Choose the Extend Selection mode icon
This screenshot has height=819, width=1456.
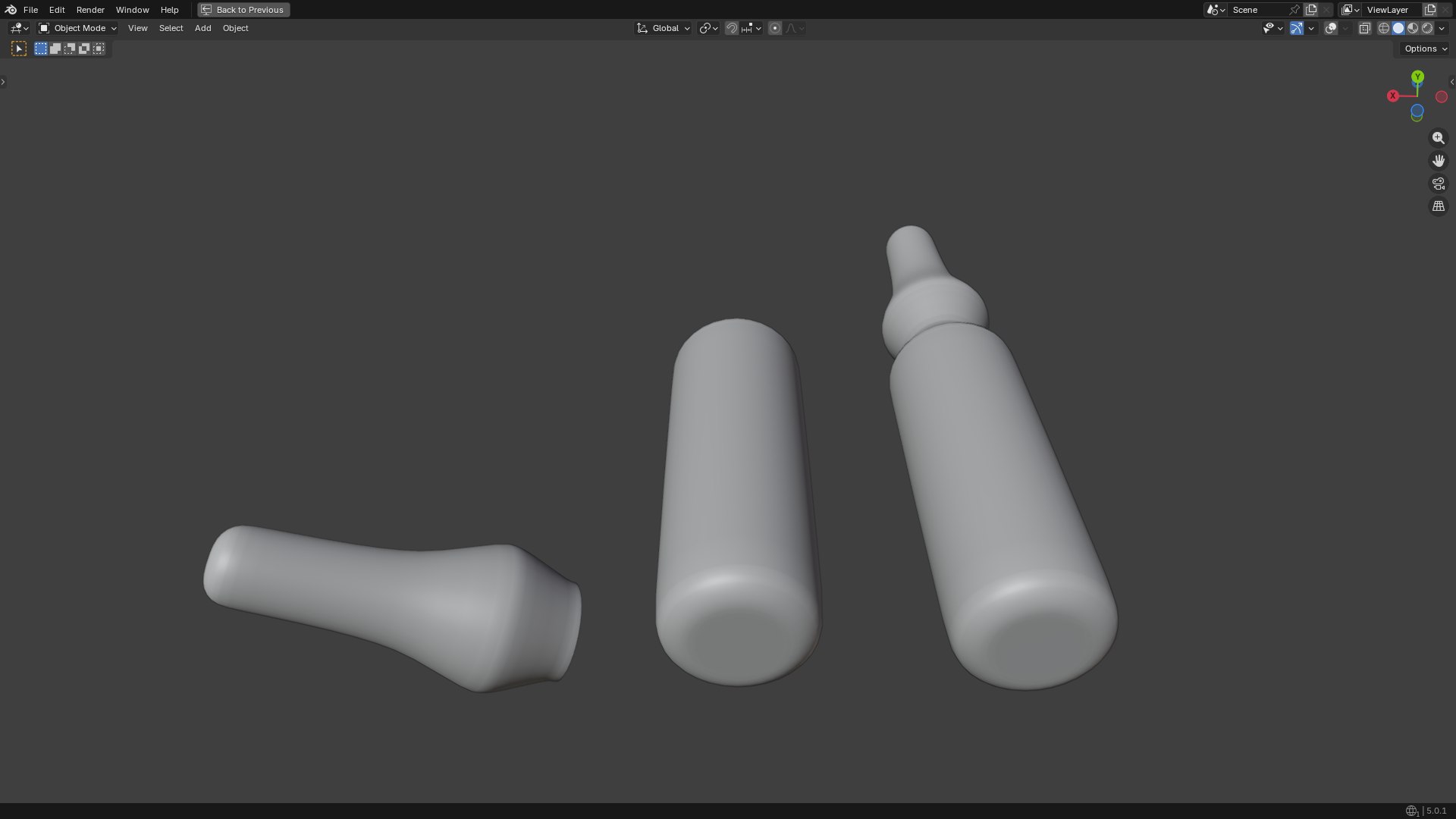click(55, 49)
